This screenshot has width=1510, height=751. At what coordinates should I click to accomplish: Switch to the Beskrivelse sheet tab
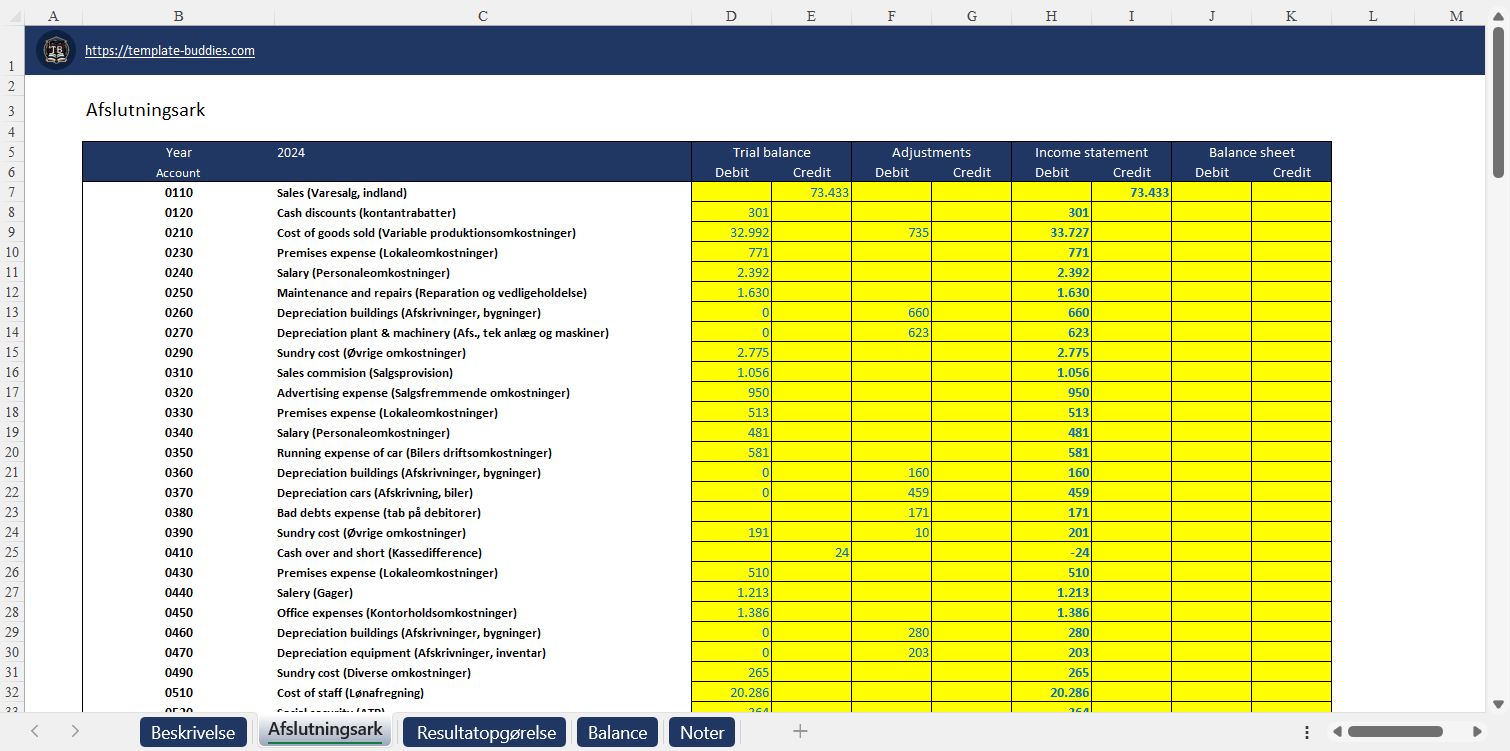point(193,732)
